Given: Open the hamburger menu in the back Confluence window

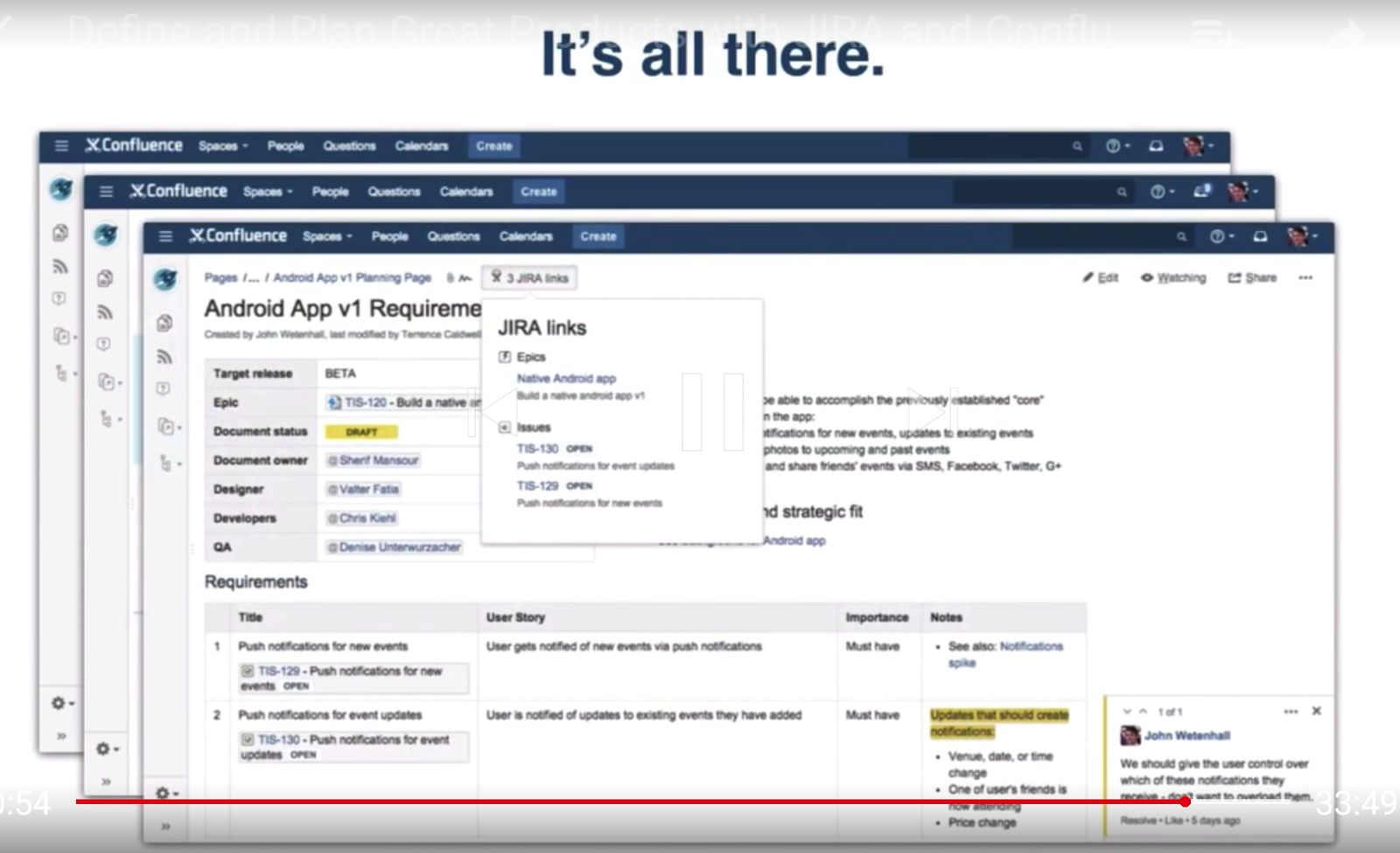Looking at the screenshot, I should [x=61, y=145].
